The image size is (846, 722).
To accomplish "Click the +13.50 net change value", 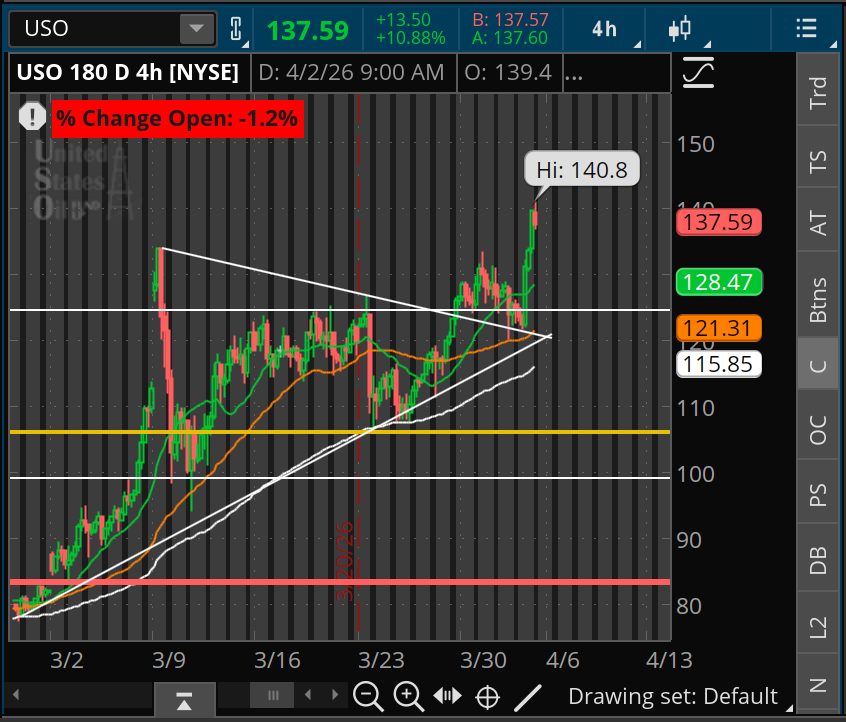I will [x=403, y=19].
